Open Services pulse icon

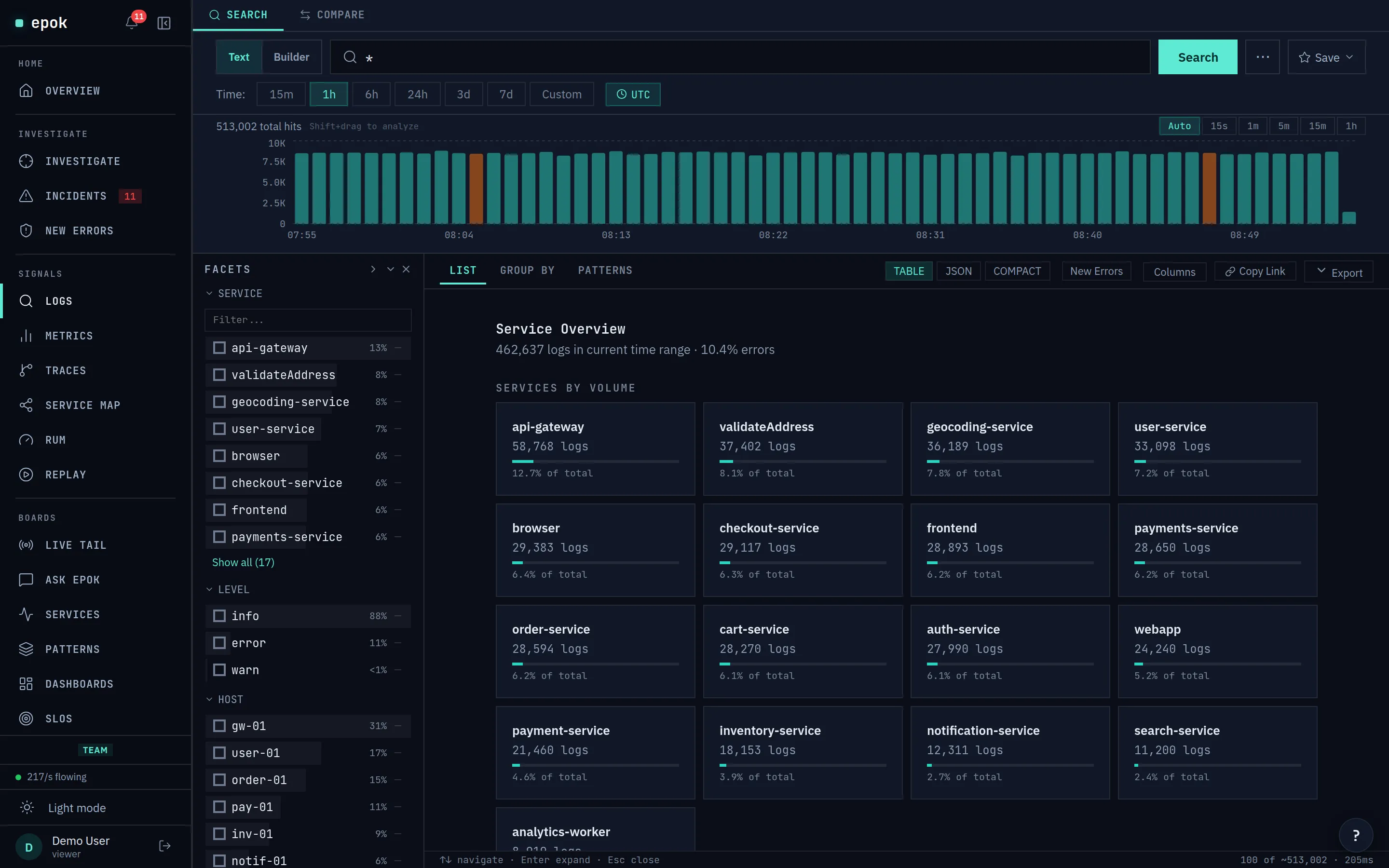click(x=26, y=614)
